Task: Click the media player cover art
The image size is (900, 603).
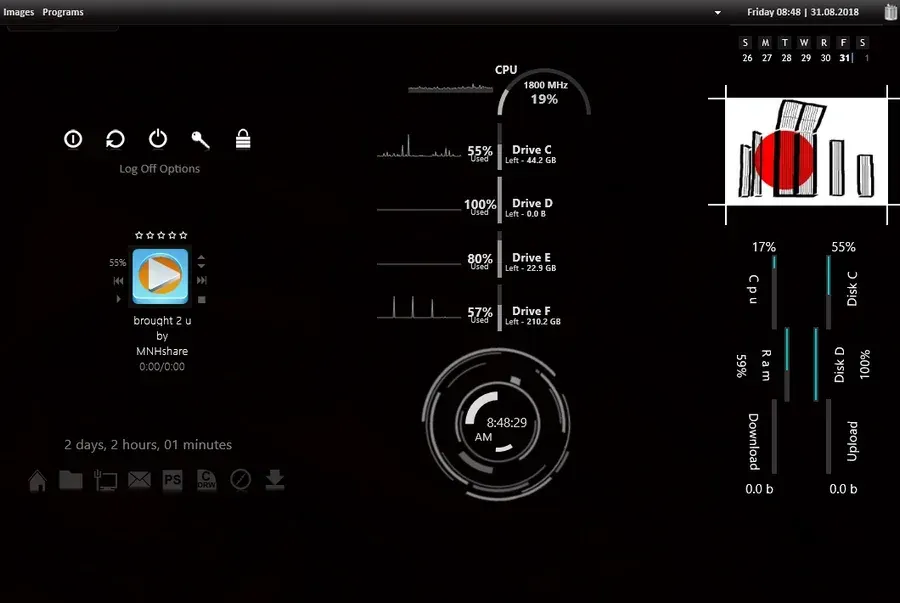Action: (160, 276)
